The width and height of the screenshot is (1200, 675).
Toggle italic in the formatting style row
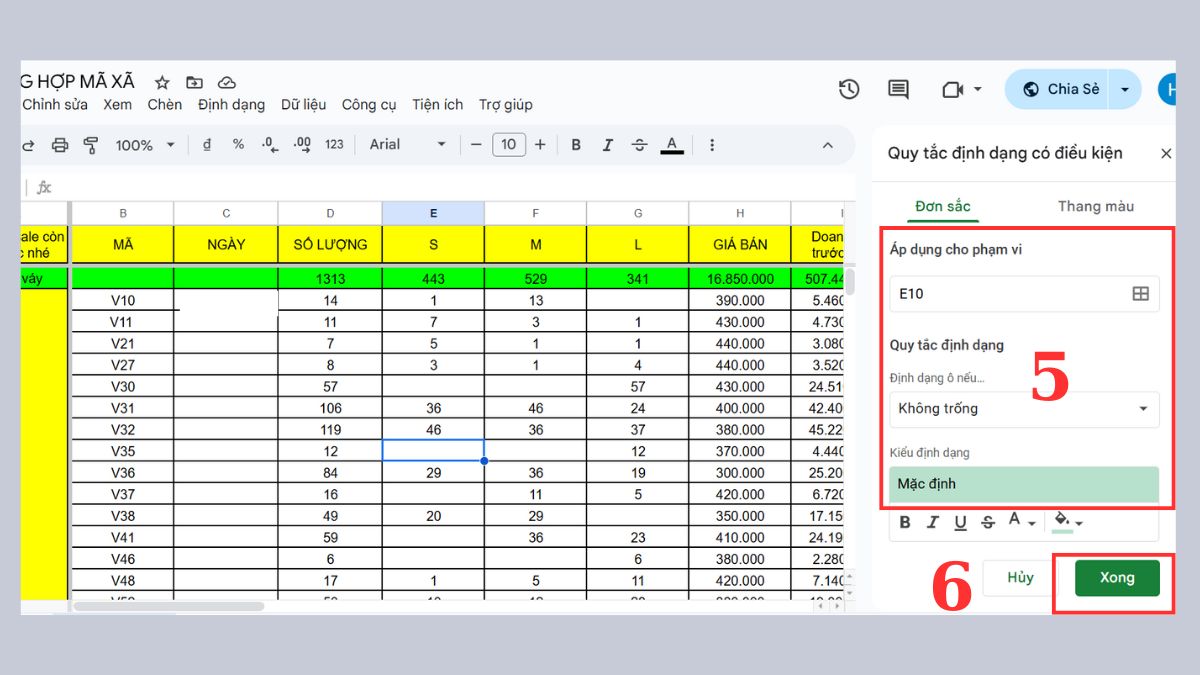tap(933, 522)
